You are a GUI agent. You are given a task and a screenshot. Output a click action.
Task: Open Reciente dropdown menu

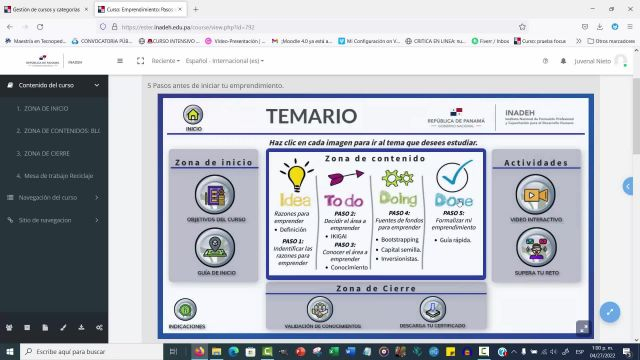click(x=165, y=61)
